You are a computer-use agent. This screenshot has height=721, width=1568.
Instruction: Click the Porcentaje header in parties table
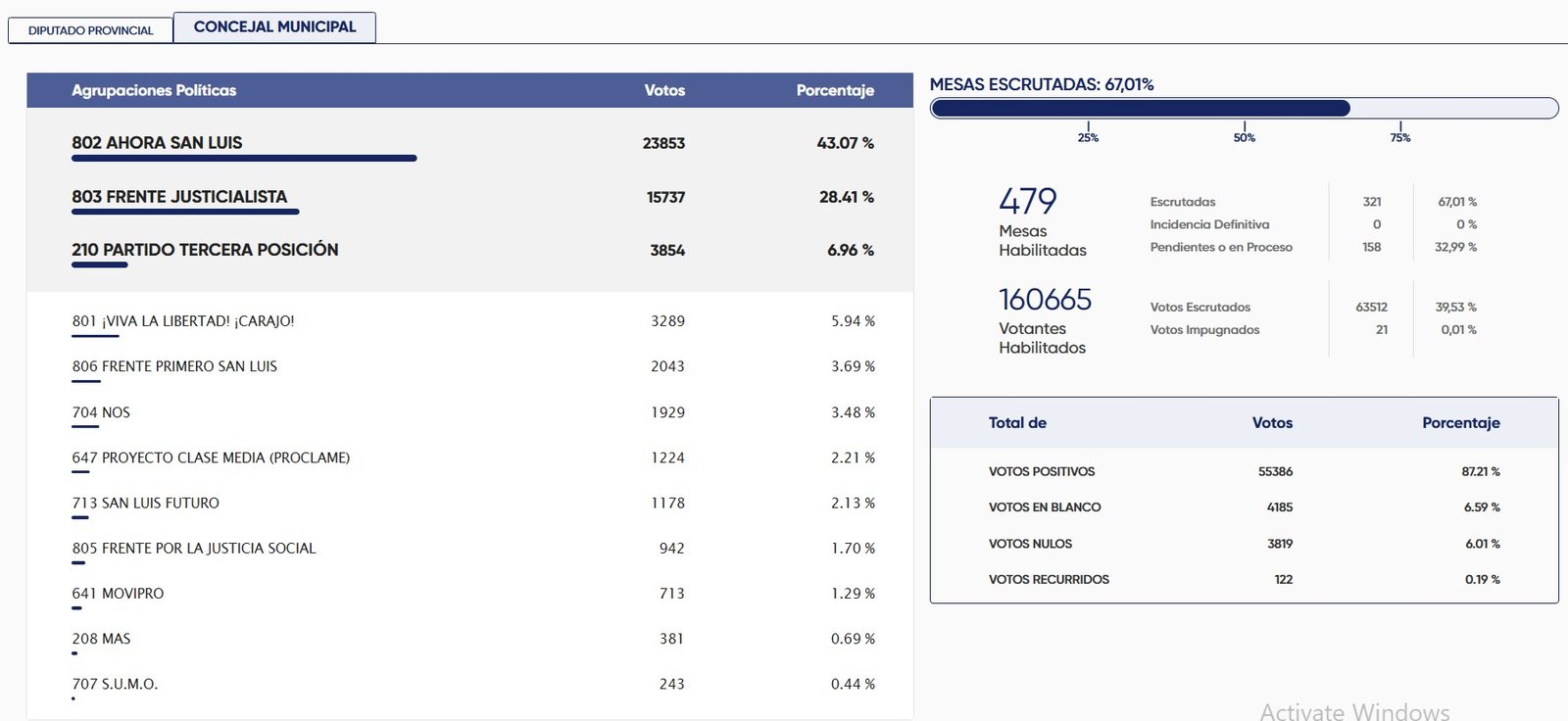point(834,90)
